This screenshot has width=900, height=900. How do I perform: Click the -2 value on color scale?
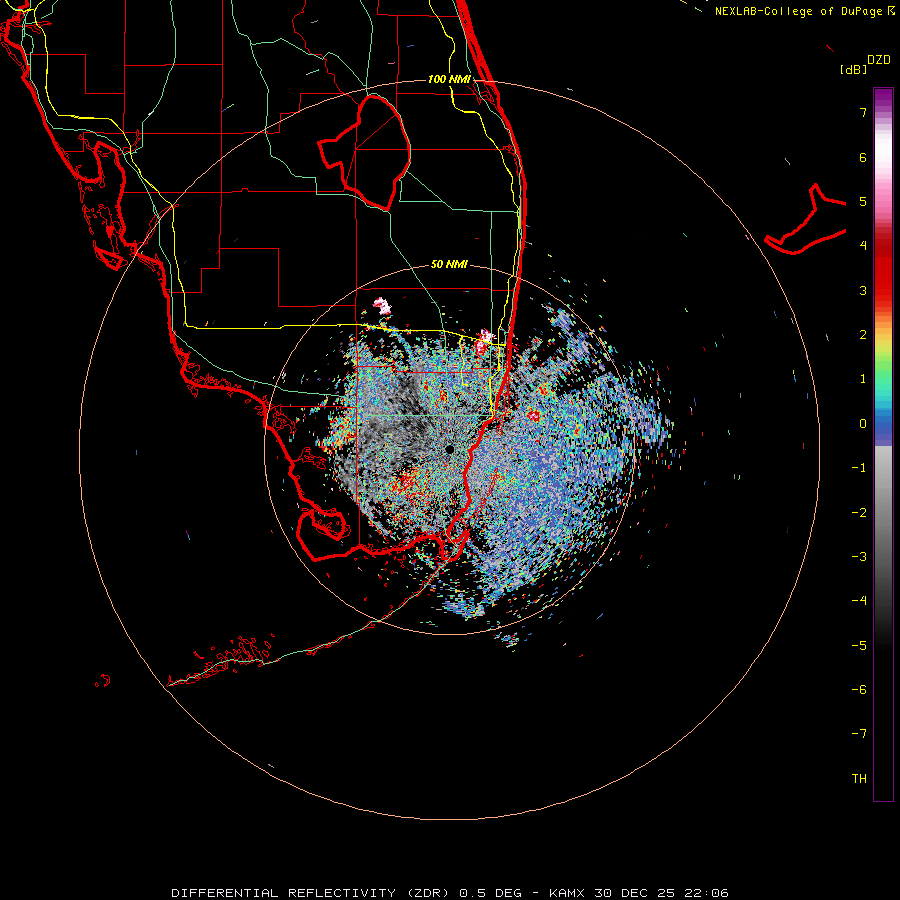click(859, 512)
